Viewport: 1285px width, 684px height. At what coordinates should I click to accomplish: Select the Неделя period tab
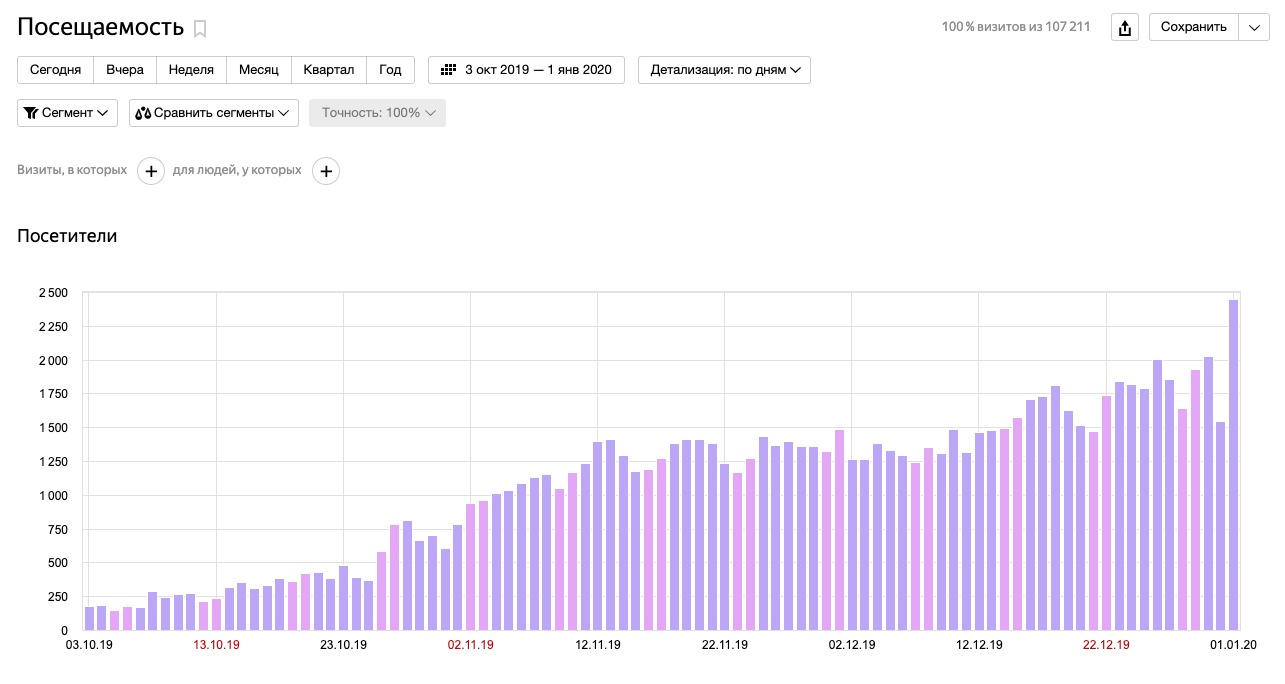pyautogui.click(x=191, y=70)
